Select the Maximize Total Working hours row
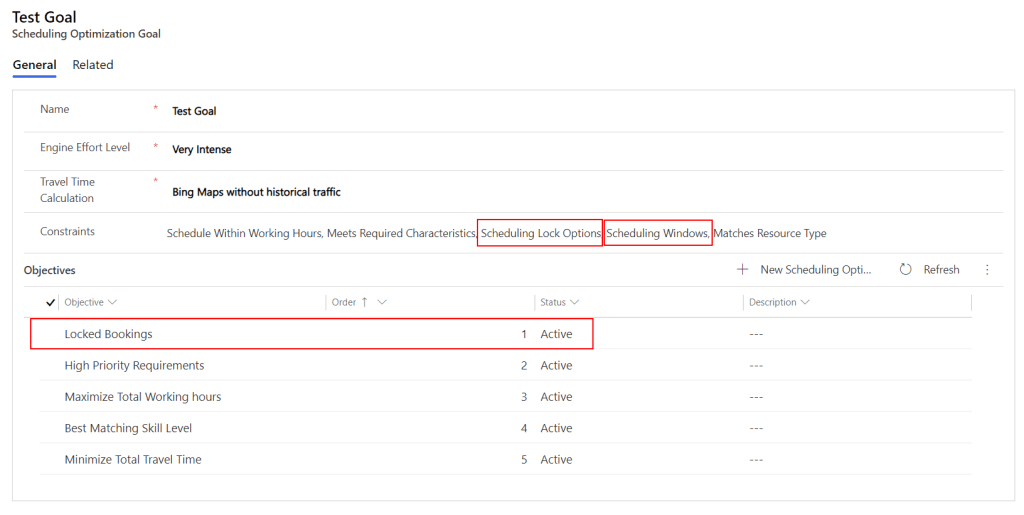The width and height of the screenshot is (1024, 515). coord(143,397)
